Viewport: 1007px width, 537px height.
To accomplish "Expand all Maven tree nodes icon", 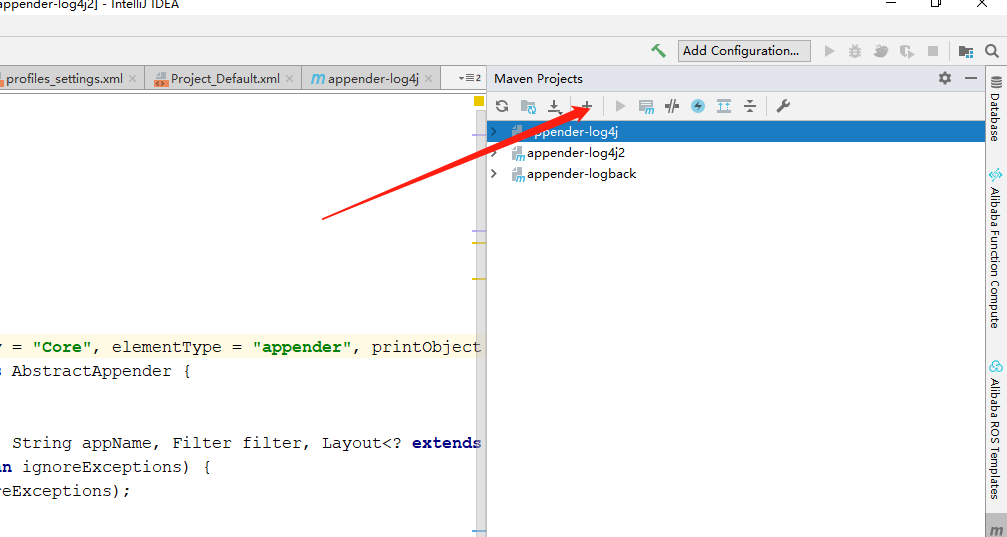I will [724, 106].
